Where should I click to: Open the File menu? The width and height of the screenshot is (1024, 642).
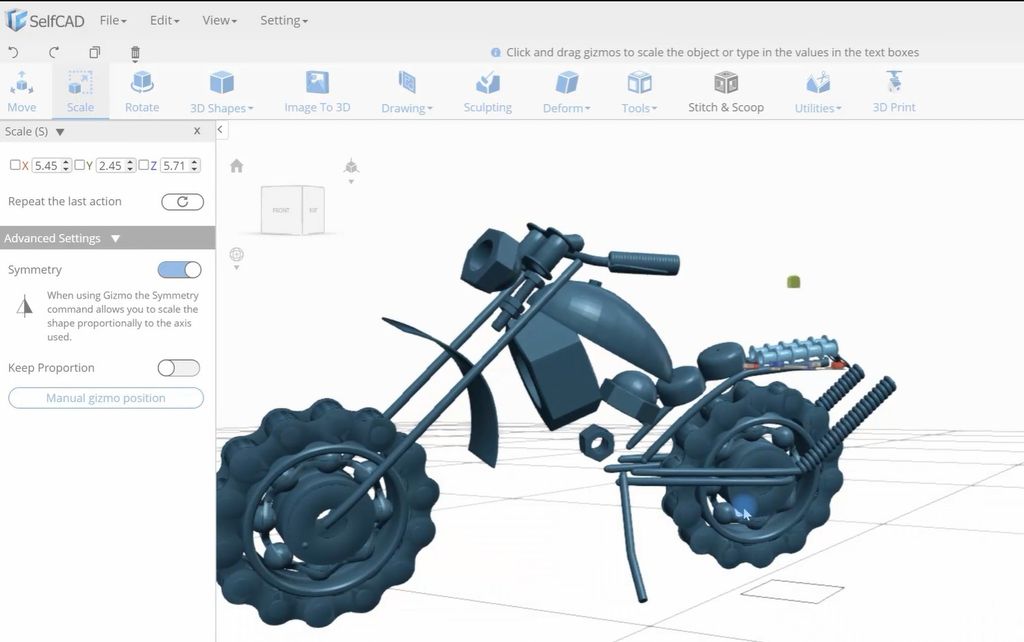point(112,19)
